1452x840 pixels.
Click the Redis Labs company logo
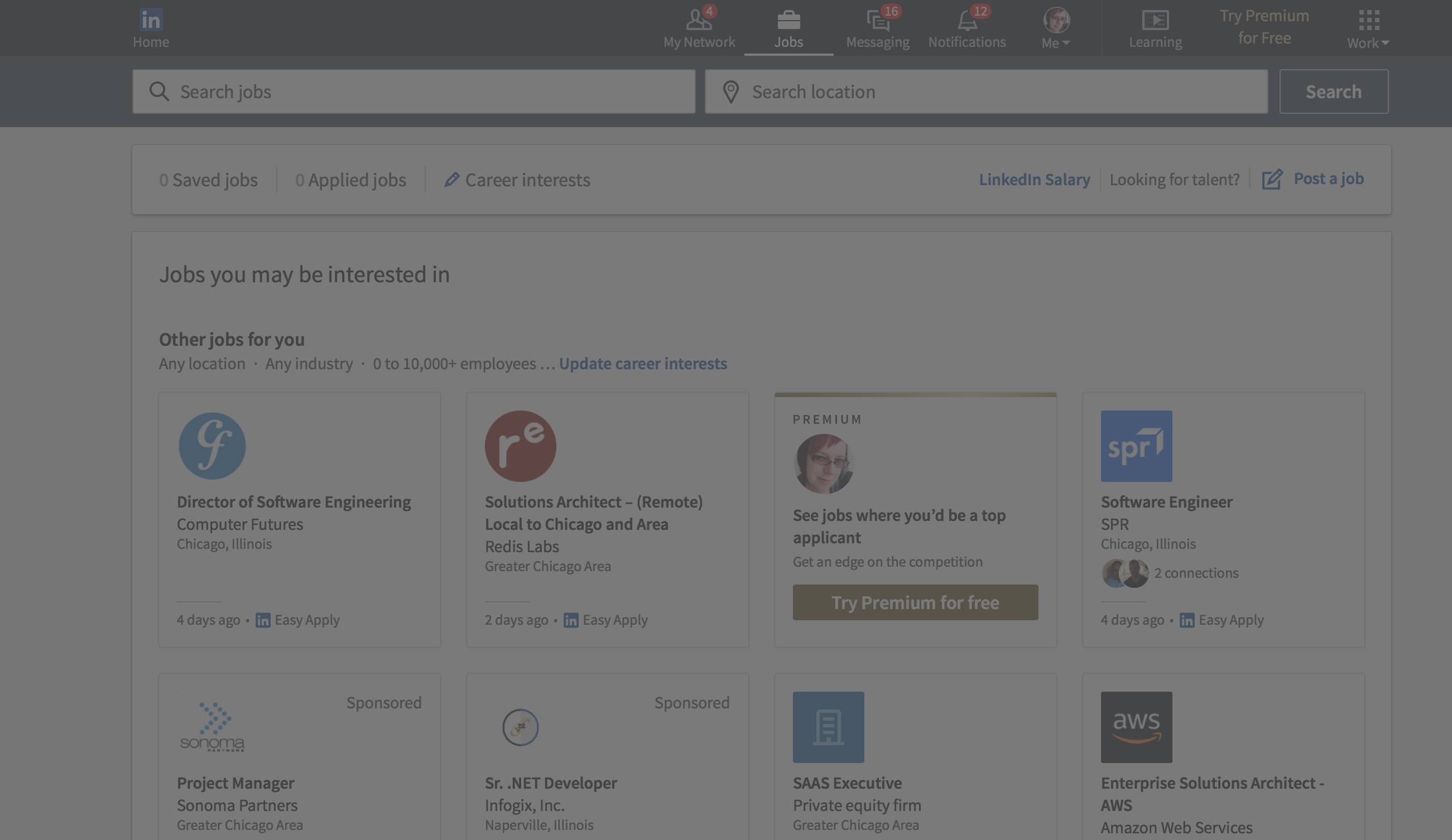click(520, 446)
